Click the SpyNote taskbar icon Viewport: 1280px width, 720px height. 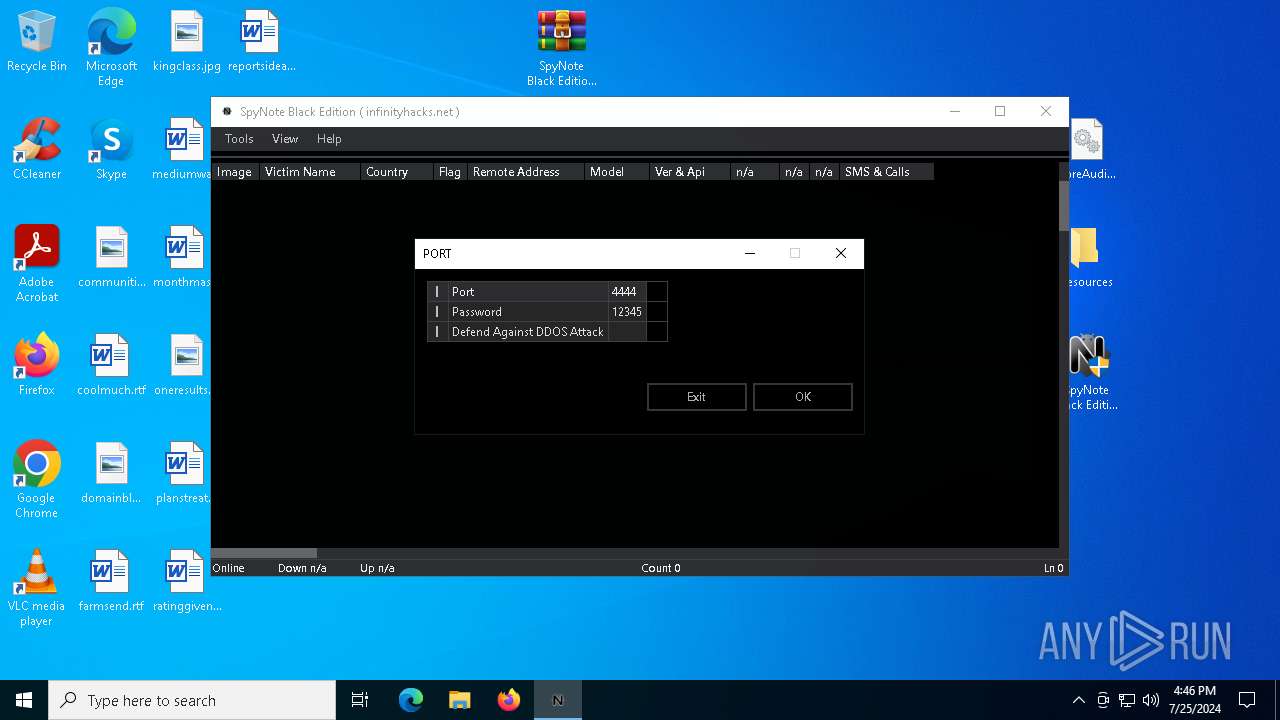point(558,700)
